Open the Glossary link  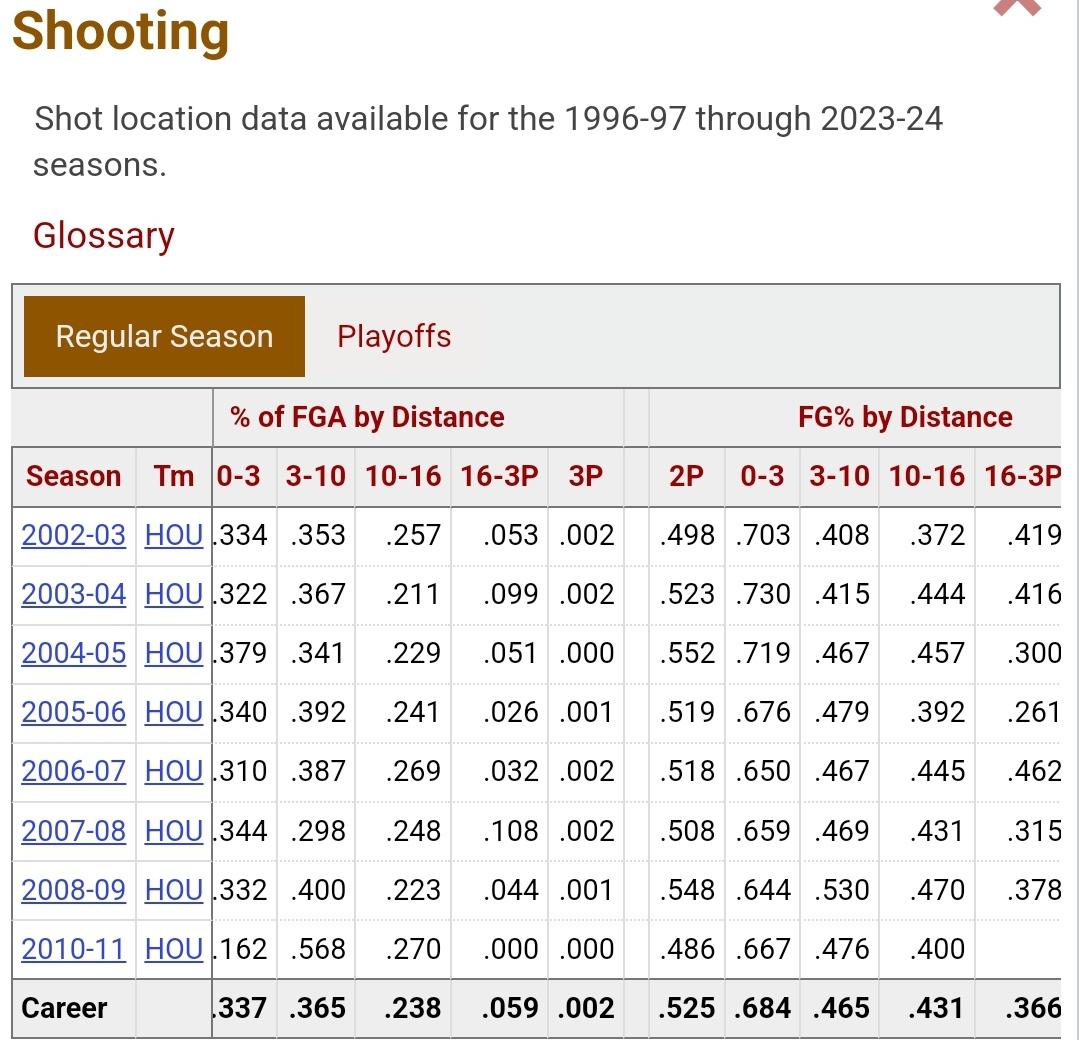click(x=104, y=236)
